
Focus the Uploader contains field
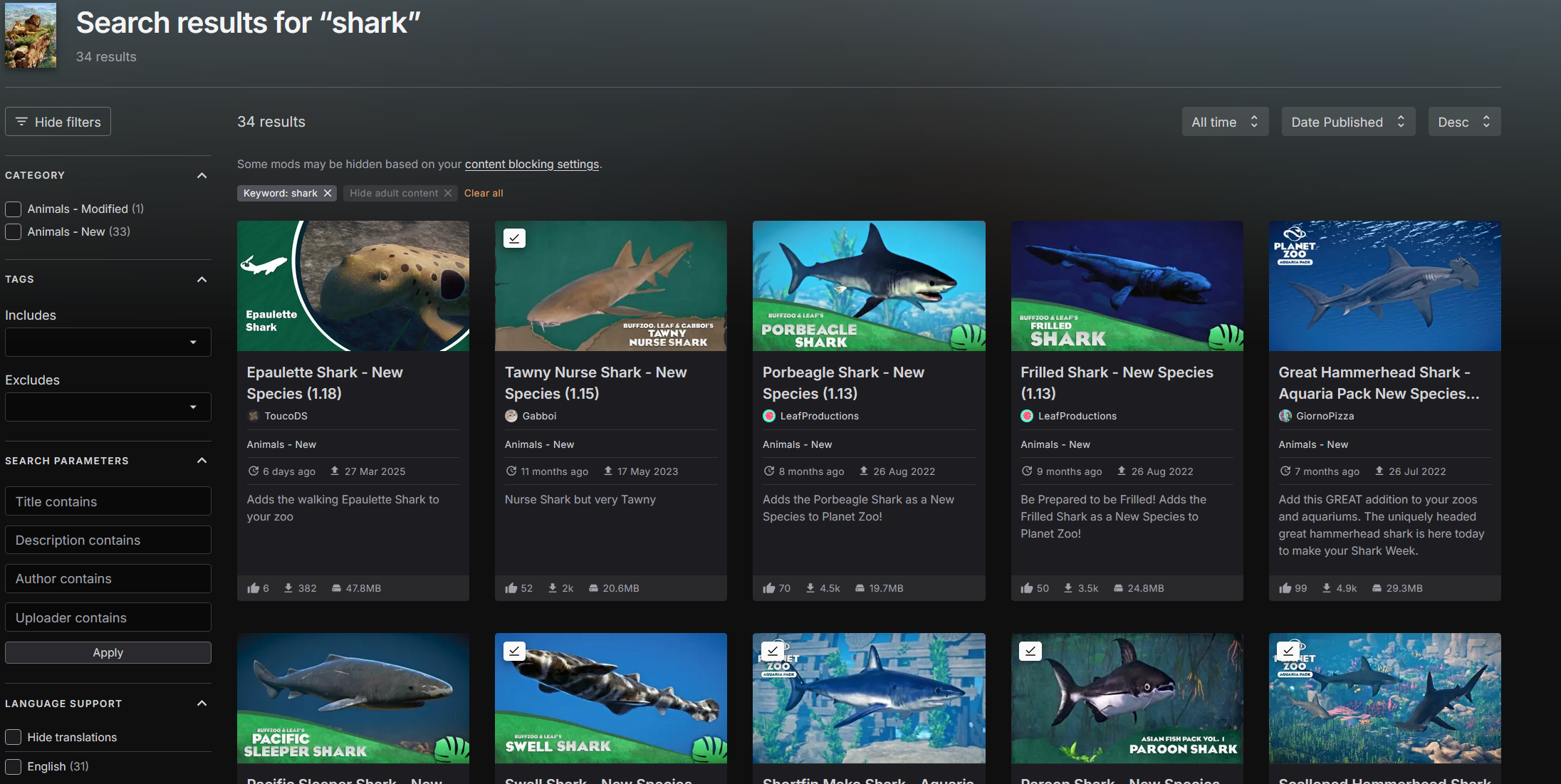coord(108,617)
